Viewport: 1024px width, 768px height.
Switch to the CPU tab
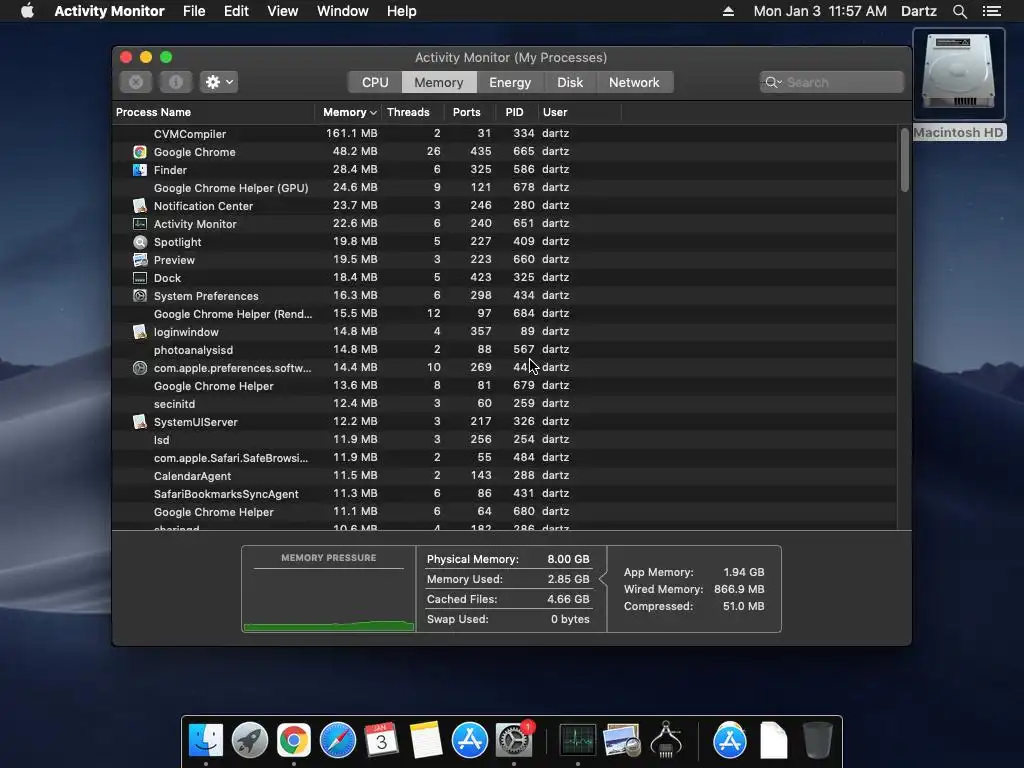375,82
